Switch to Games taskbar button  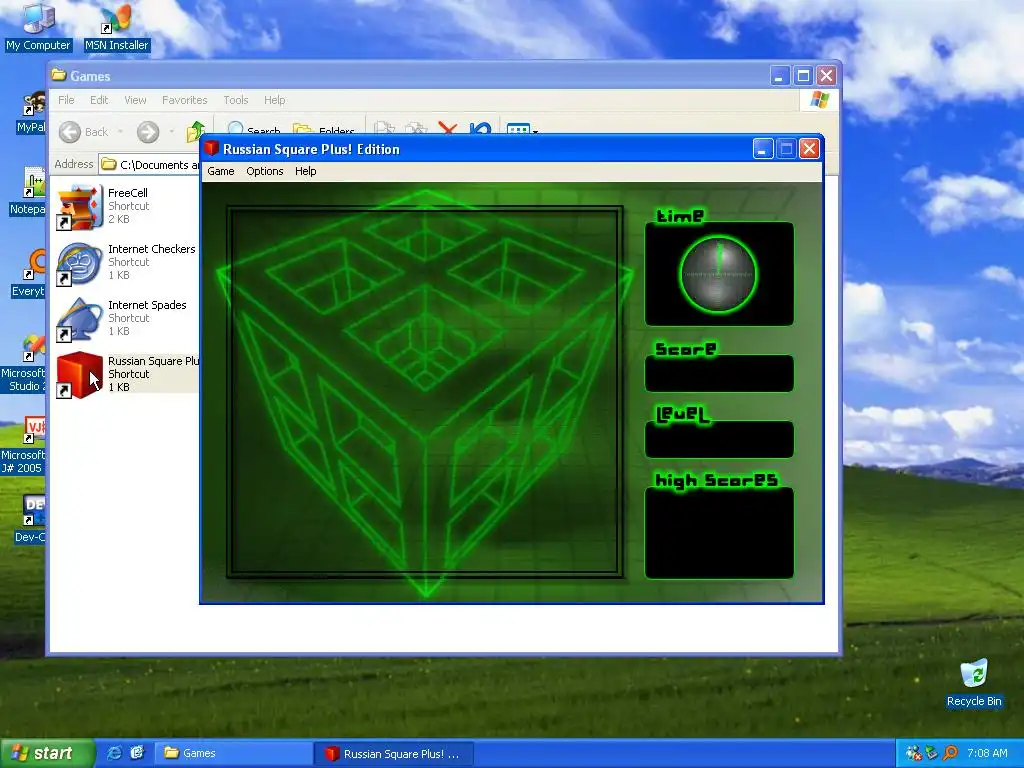(x=232, y=753)
